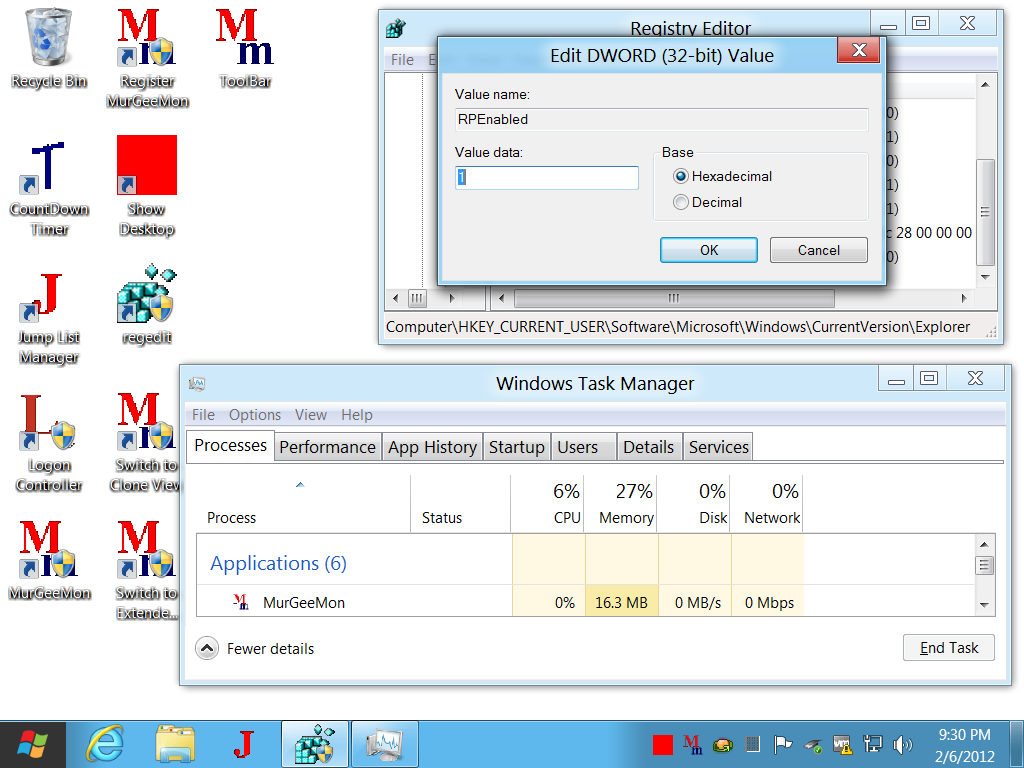Sort by the Disk column header
This screenshot has height=768, width=1024.
point(694,504)
